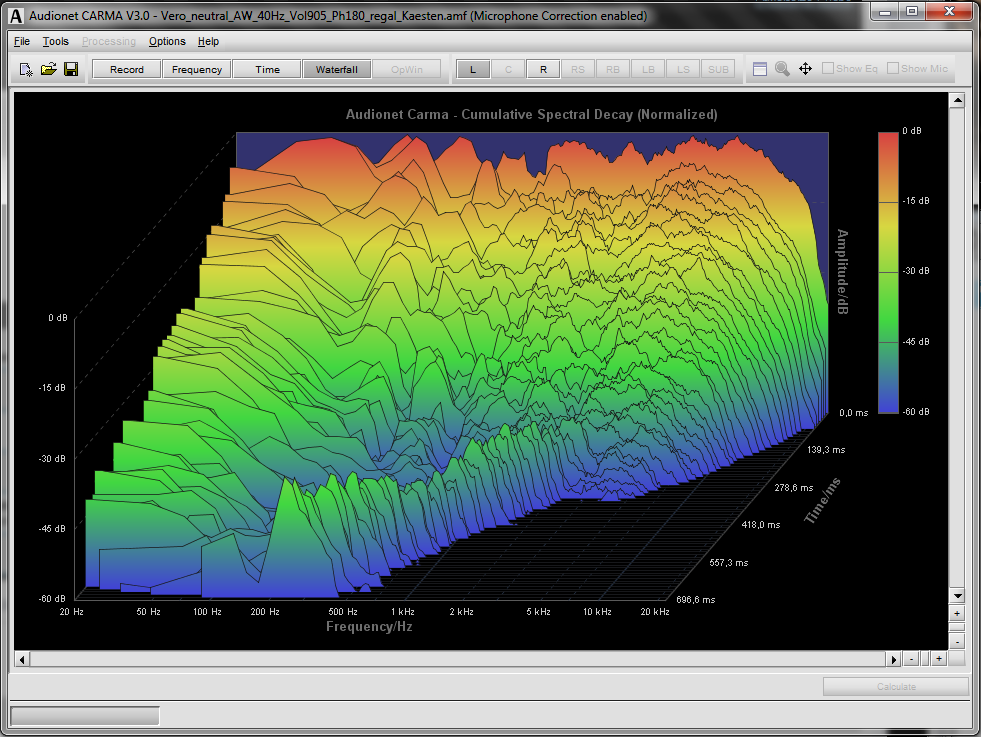Open the Help menu

pos(208,41)
